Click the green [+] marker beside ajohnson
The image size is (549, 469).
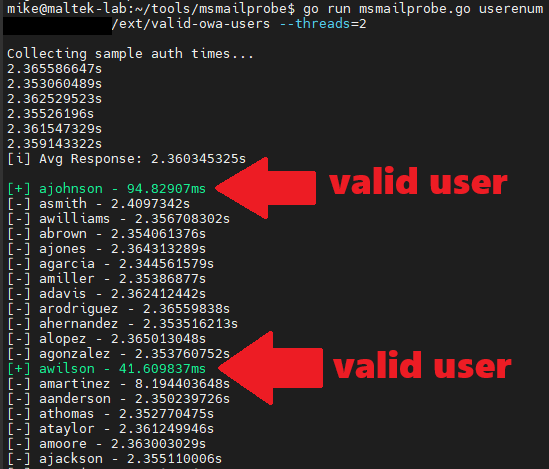[x=19, y=189]
